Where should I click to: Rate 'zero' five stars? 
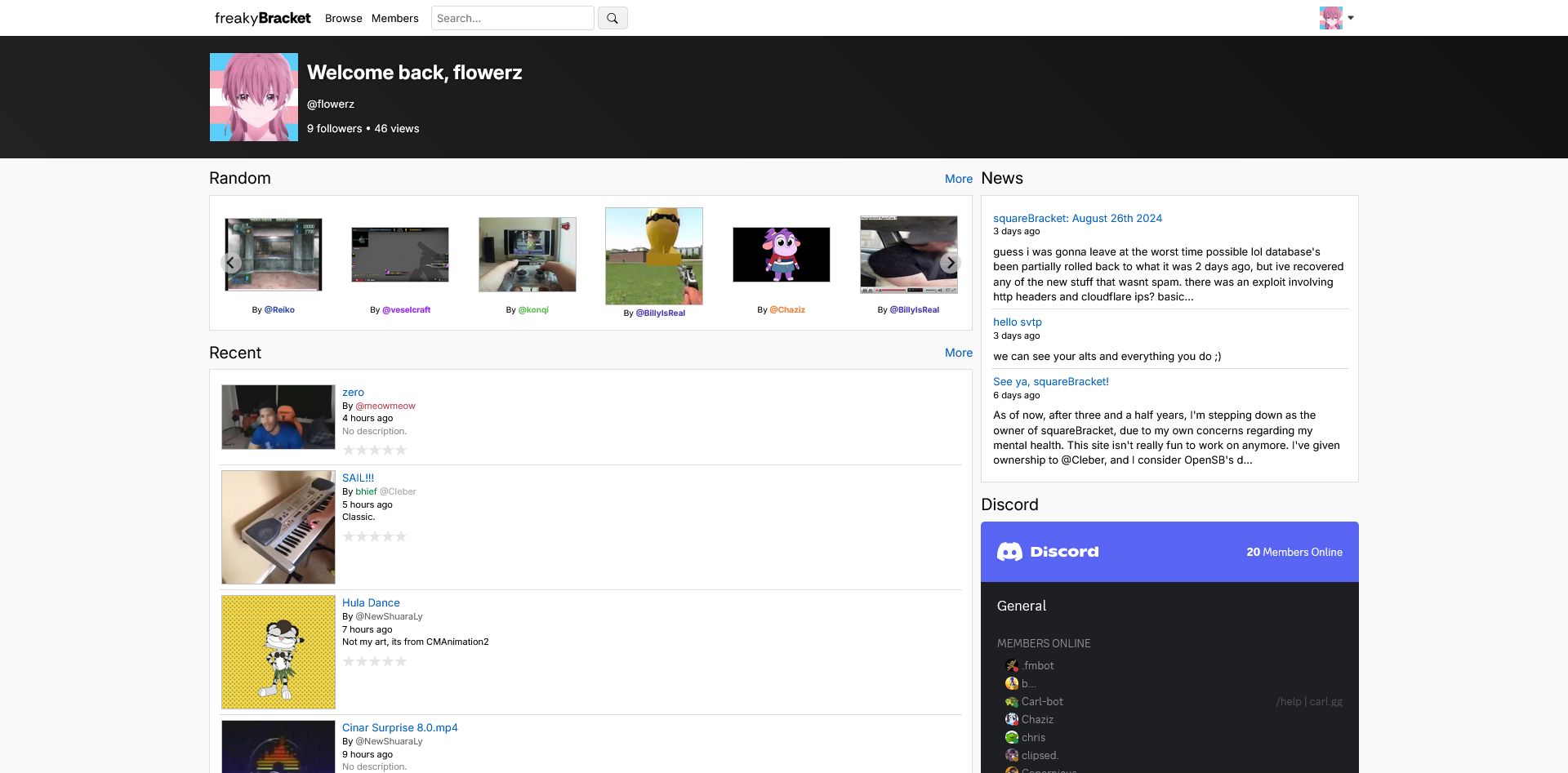[401, 450]
